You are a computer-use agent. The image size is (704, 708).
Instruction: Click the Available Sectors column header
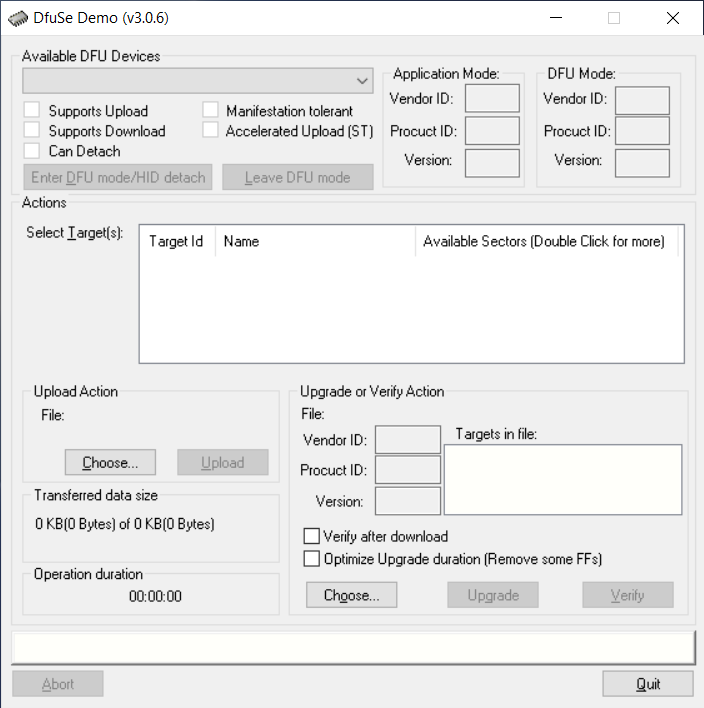[x=545, y=241]
